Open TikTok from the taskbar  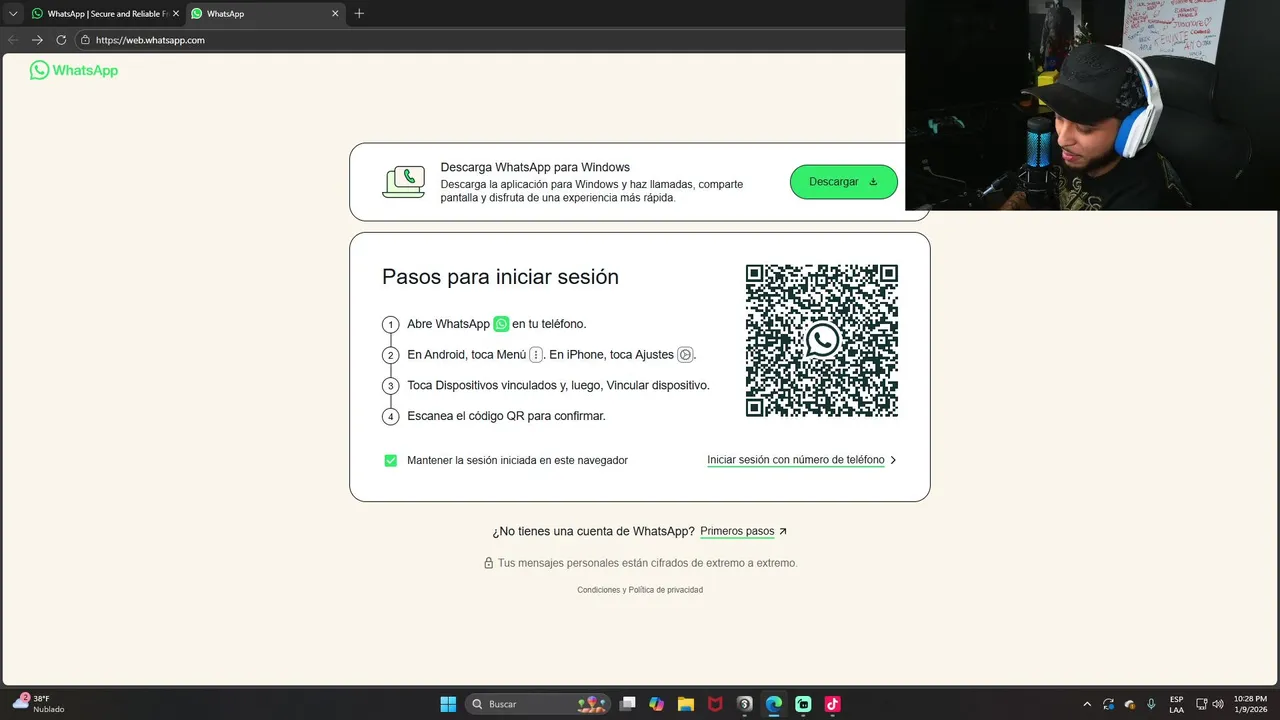click(x=832, y=704)
